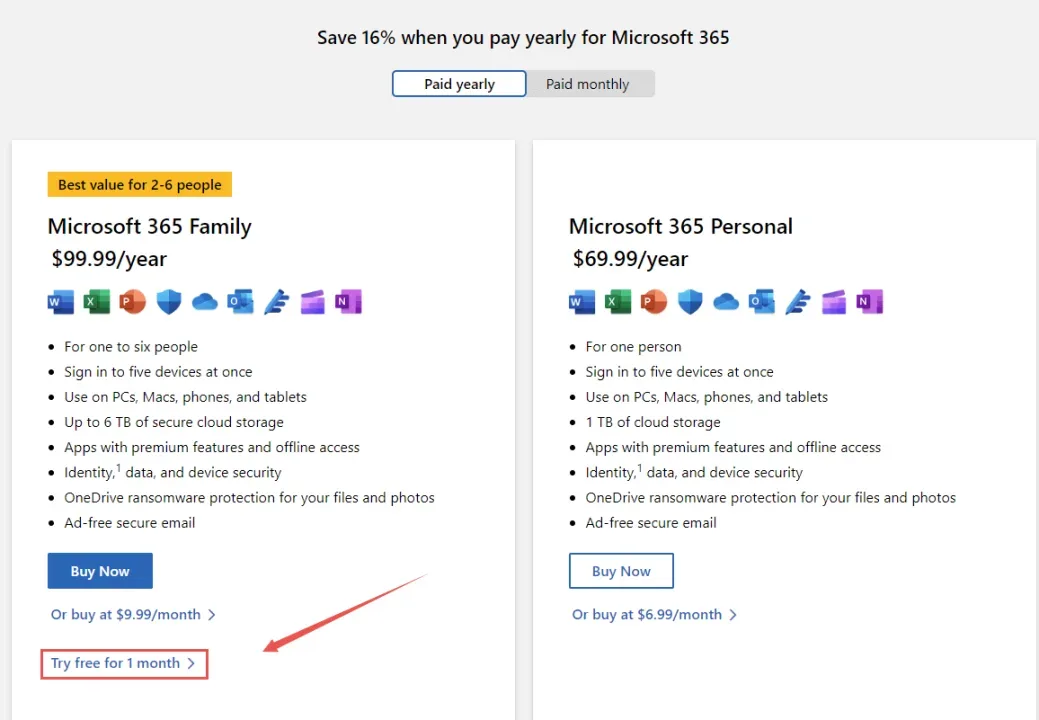Viewport: 1039px width, 720px height.
Task: Click the Word icon under Microsoft 365 Personal
Action: click(582, 302)
